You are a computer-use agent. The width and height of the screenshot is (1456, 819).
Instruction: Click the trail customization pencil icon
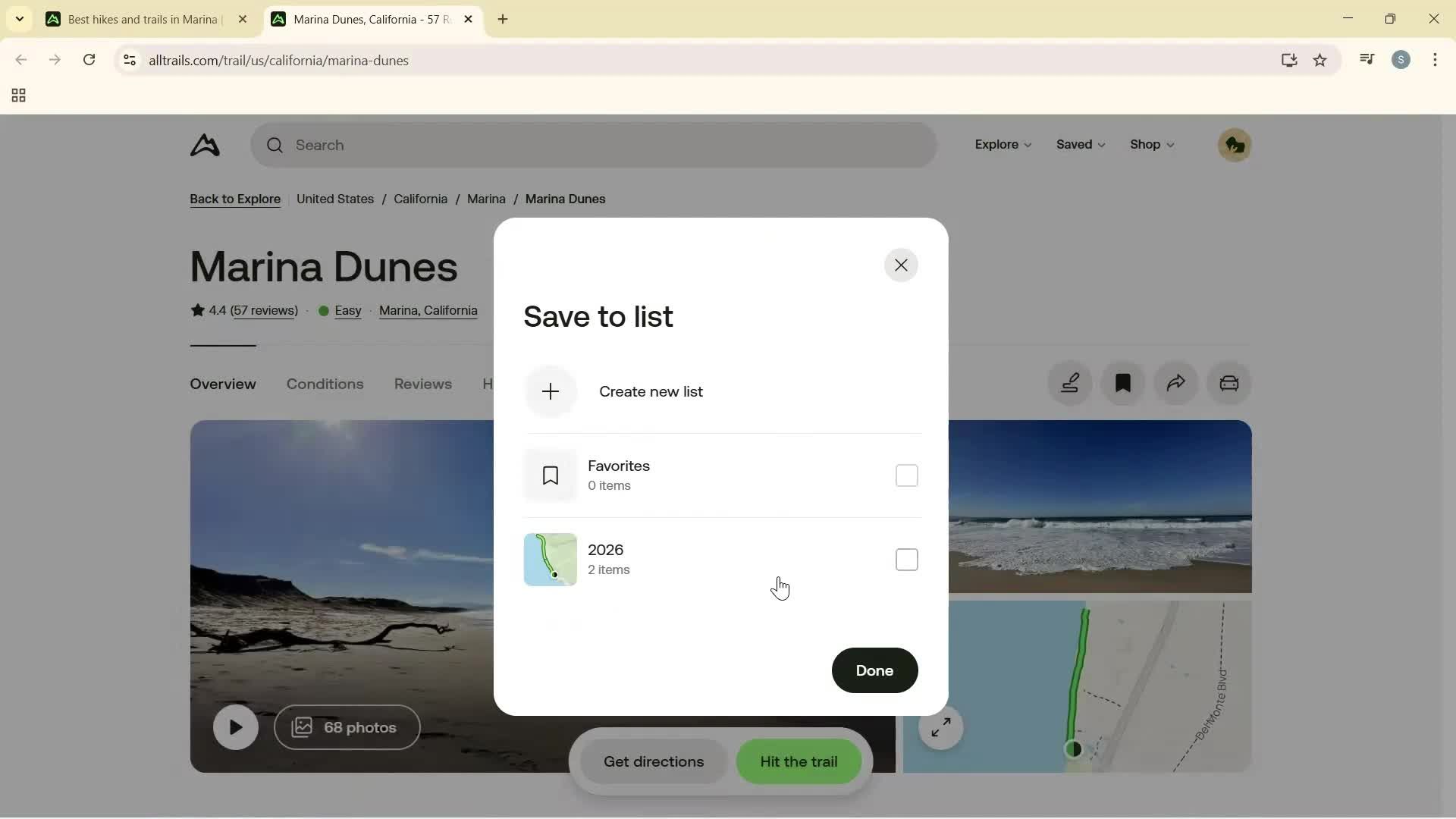[x=1070, y=383]
